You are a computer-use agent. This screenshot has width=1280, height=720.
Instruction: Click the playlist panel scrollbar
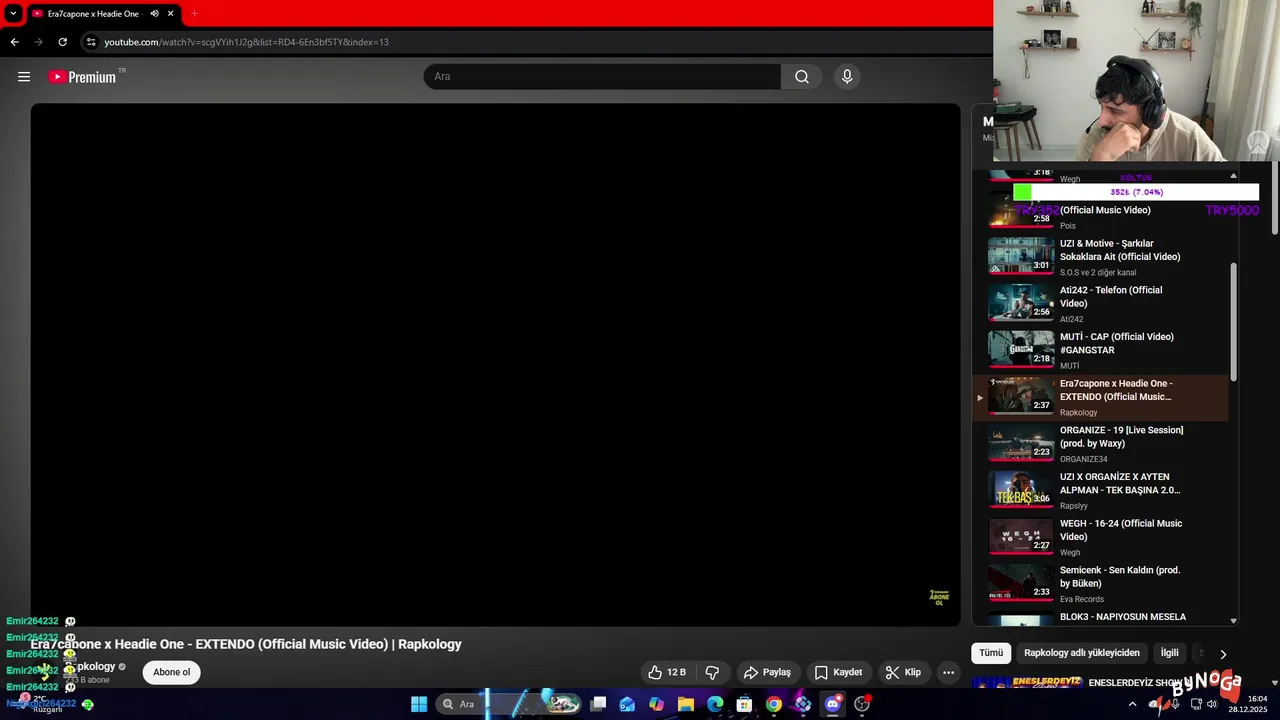1233,321
